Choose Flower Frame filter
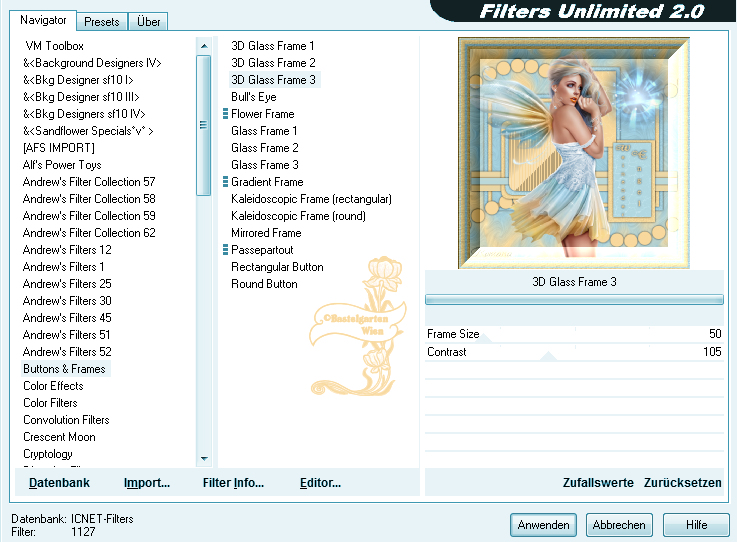 (x=263, y=114)
